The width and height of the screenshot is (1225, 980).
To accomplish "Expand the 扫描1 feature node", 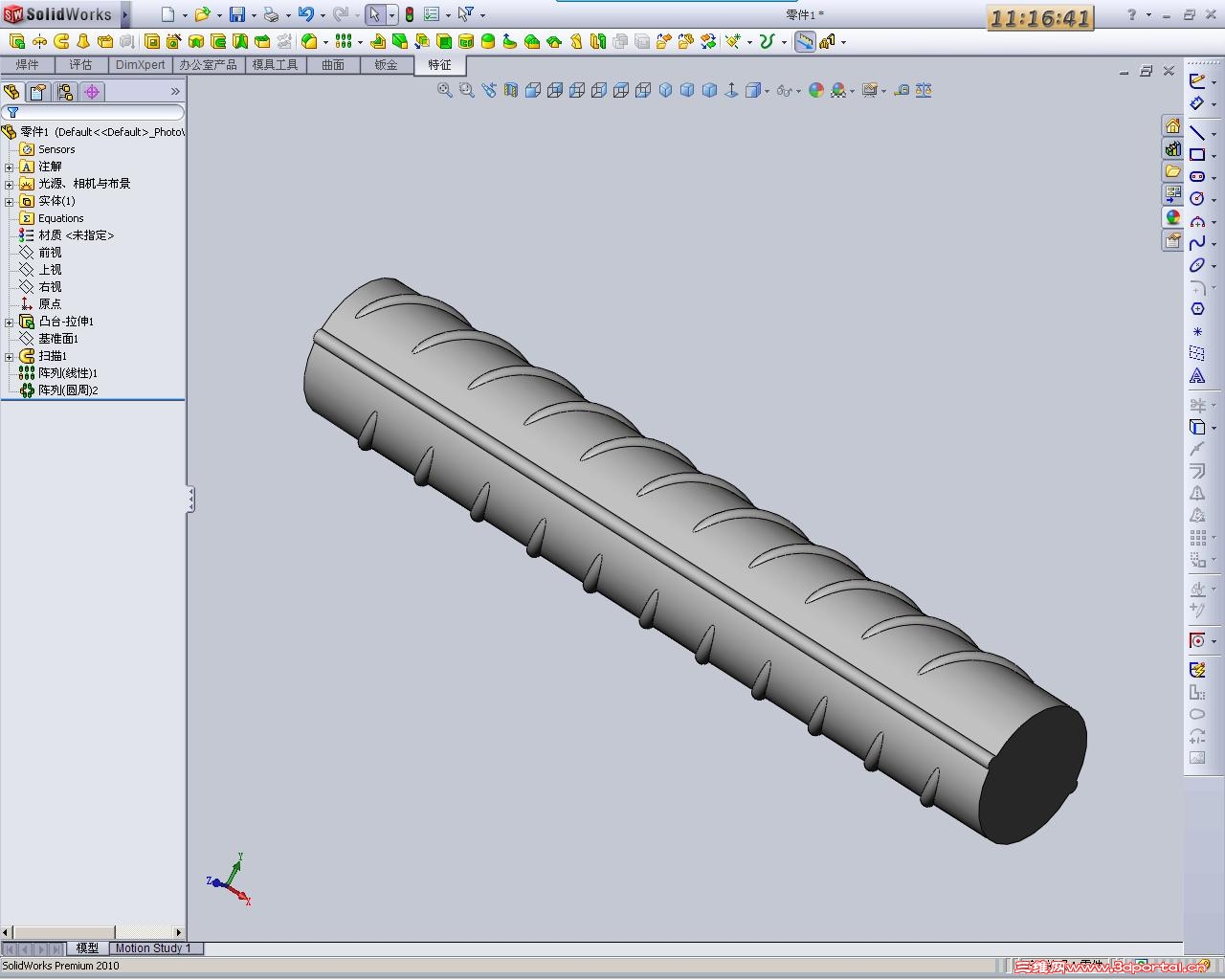I will (10, 356).
